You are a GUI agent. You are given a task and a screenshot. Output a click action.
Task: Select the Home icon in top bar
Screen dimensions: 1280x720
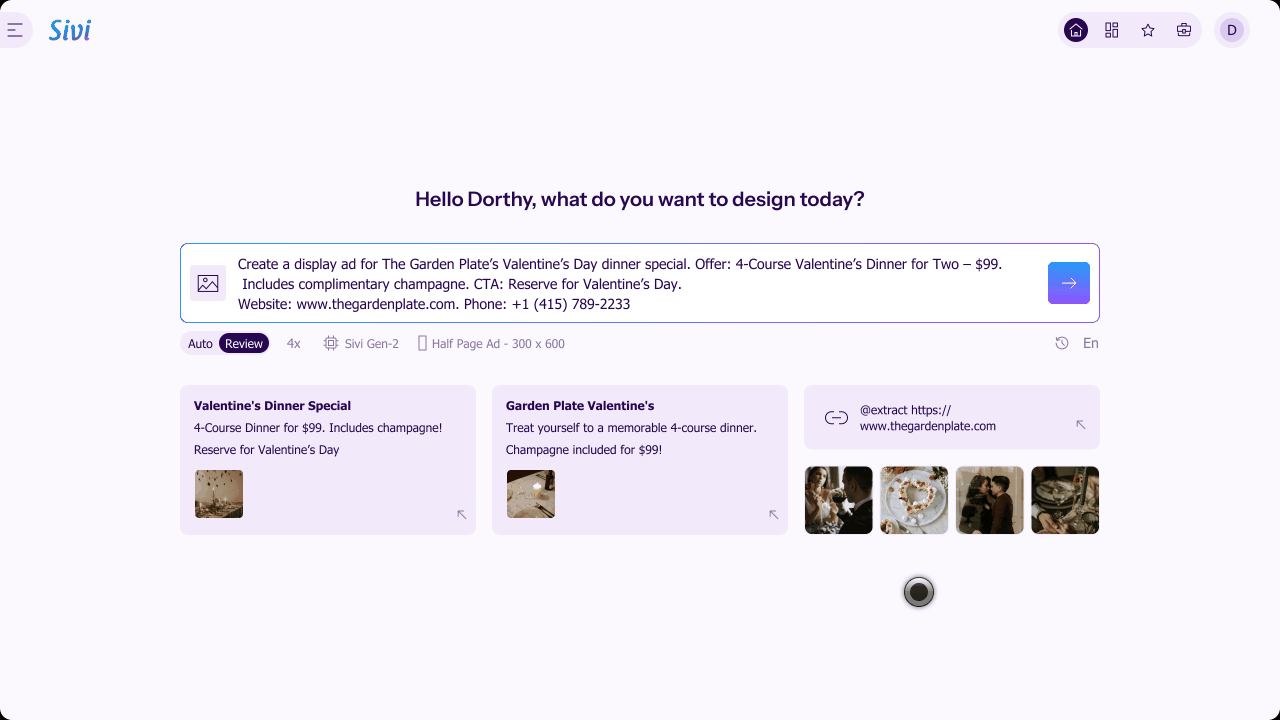point(1075,30)
